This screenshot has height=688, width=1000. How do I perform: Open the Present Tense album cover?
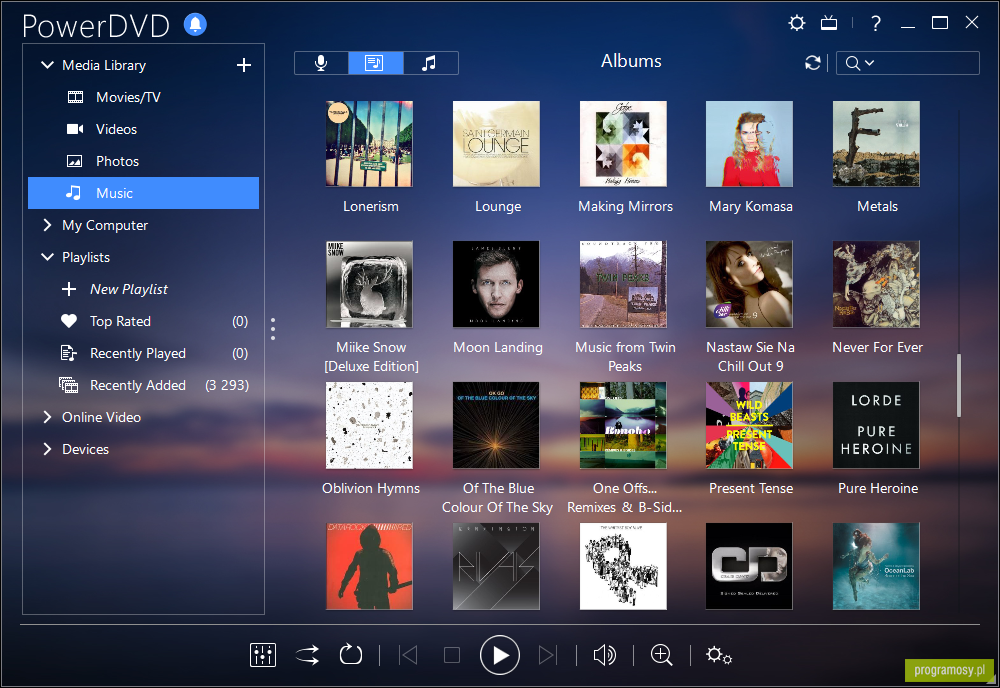pos(749,425)
